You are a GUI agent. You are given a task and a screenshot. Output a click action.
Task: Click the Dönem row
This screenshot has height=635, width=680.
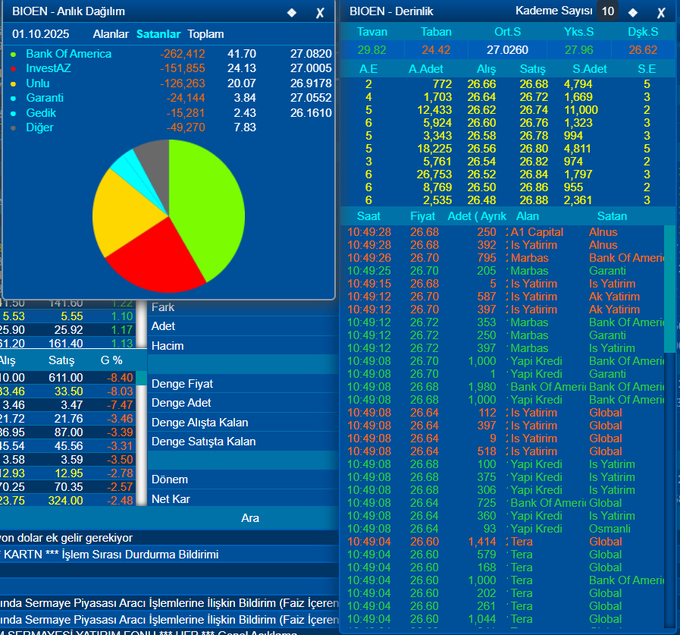pyautogui.click(x=243, y=480)
